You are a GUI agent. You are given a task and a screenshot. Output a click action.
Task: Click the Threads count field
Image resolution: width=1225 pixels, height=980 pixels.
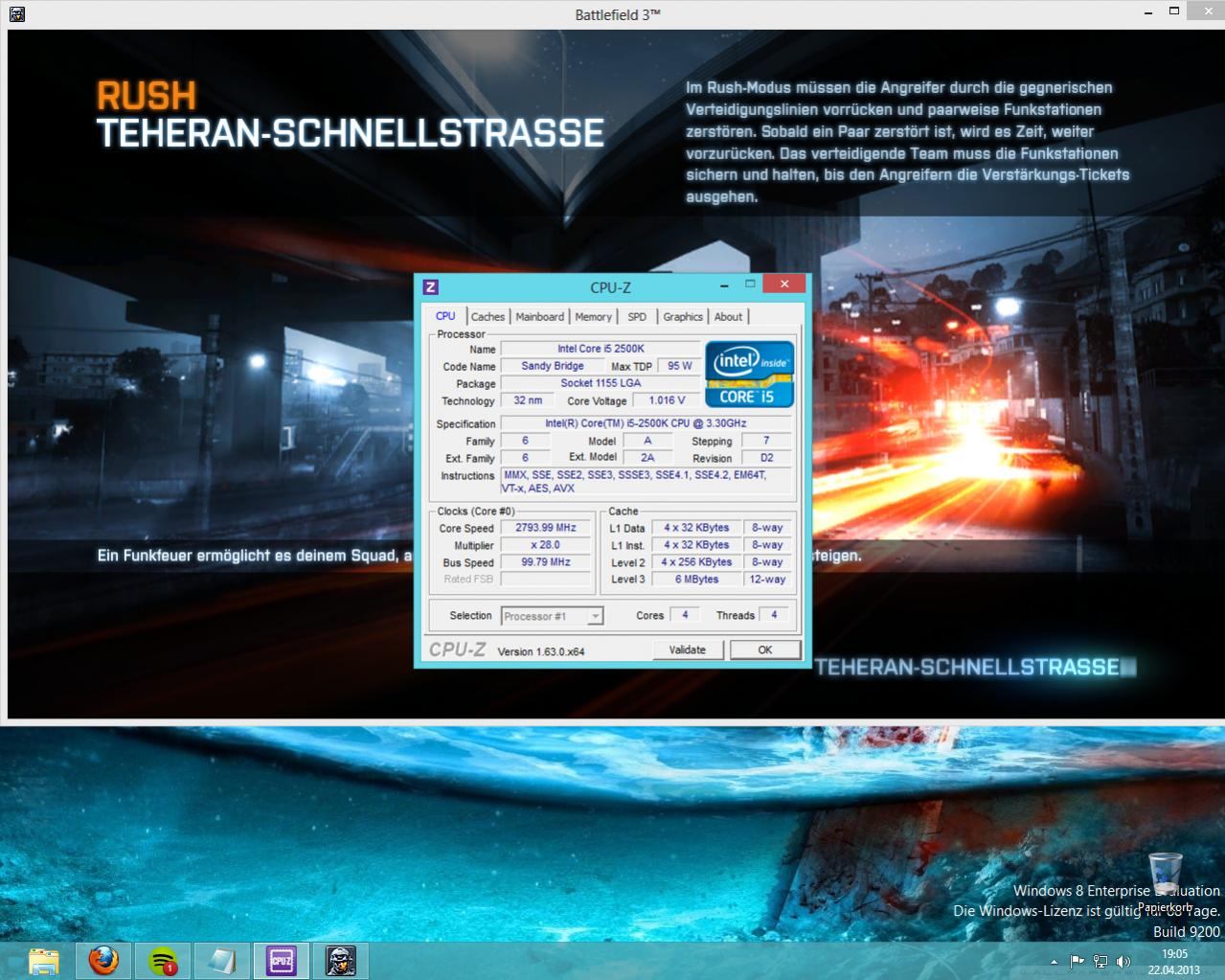tap(774, 615)
